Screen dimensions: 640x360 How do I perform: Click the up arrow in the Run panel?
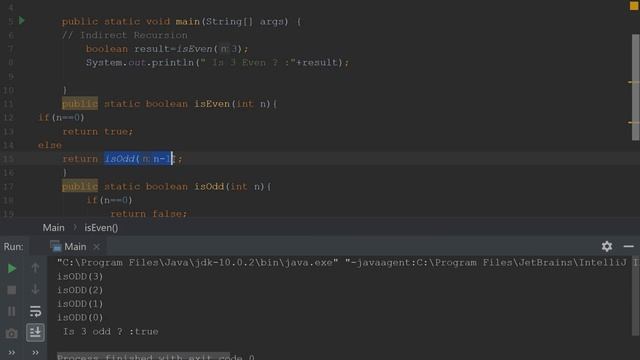click(36, 268)
